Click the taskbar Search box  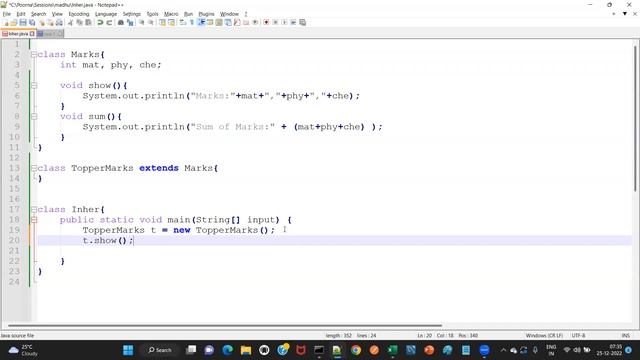point(160,350)
